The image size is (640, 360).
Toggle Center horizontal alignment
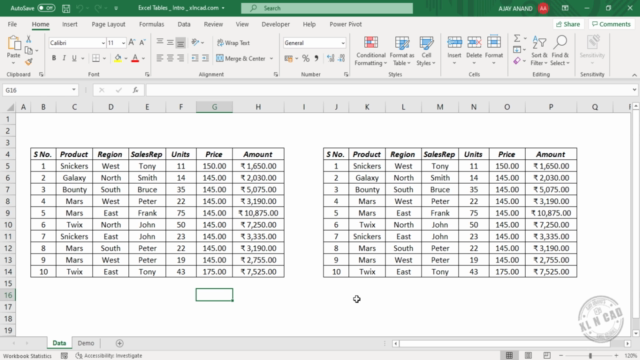tap(170, 58)
